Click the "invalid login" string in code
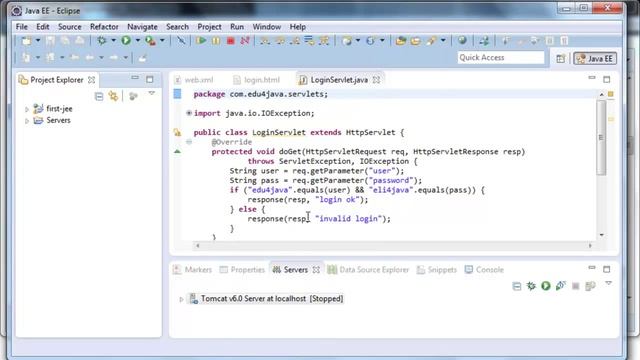The width and height of the screenshot is (640, 360). (348, 219)
